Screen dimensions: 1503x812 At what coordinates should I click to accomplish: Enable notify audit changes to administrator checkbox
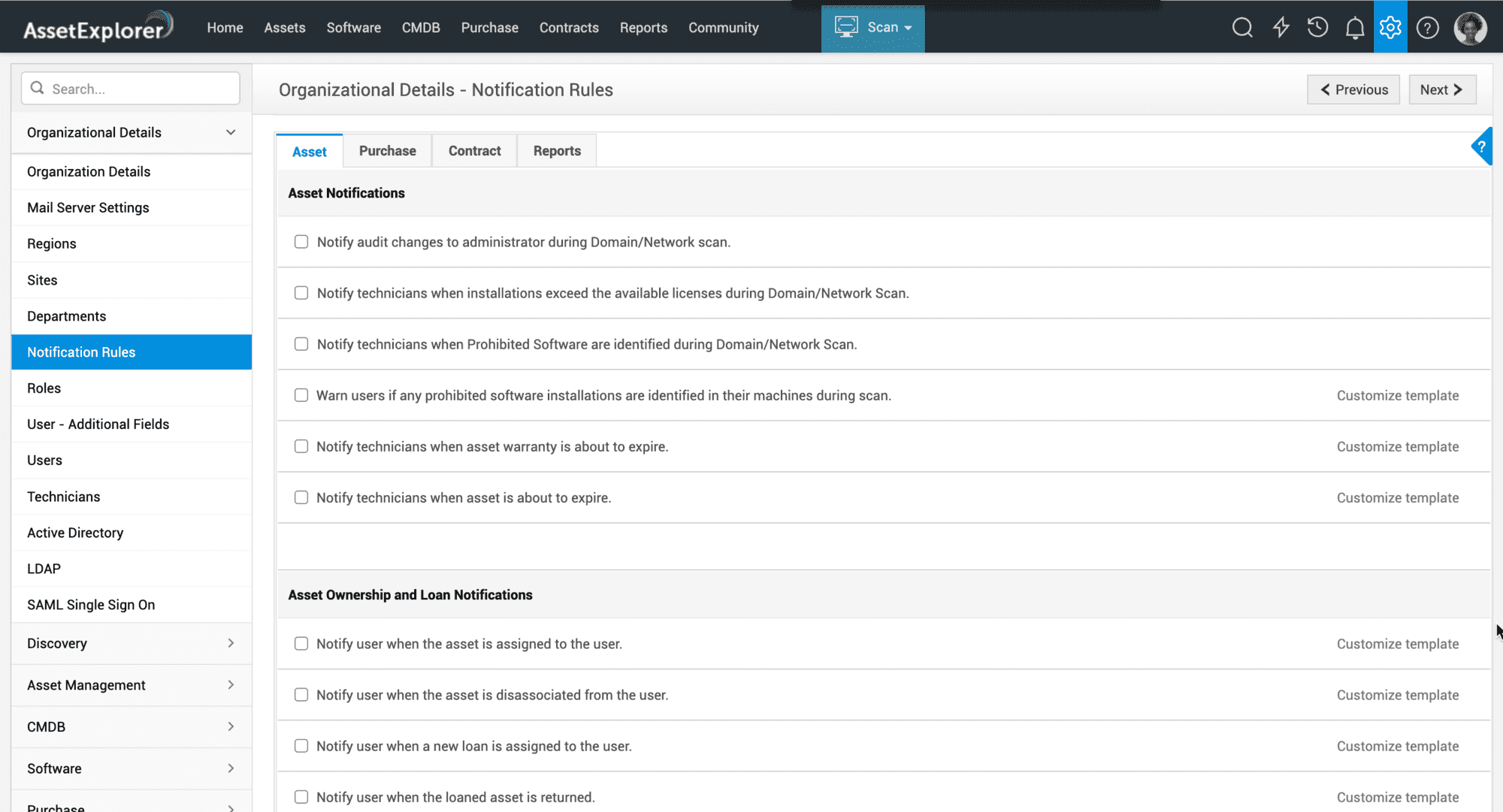coord(301,242)
